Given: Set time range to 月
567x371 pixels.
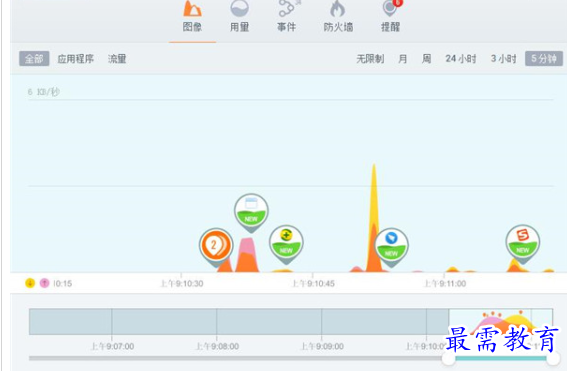Looking at the screenshot, I should click(x=402, y=59).
